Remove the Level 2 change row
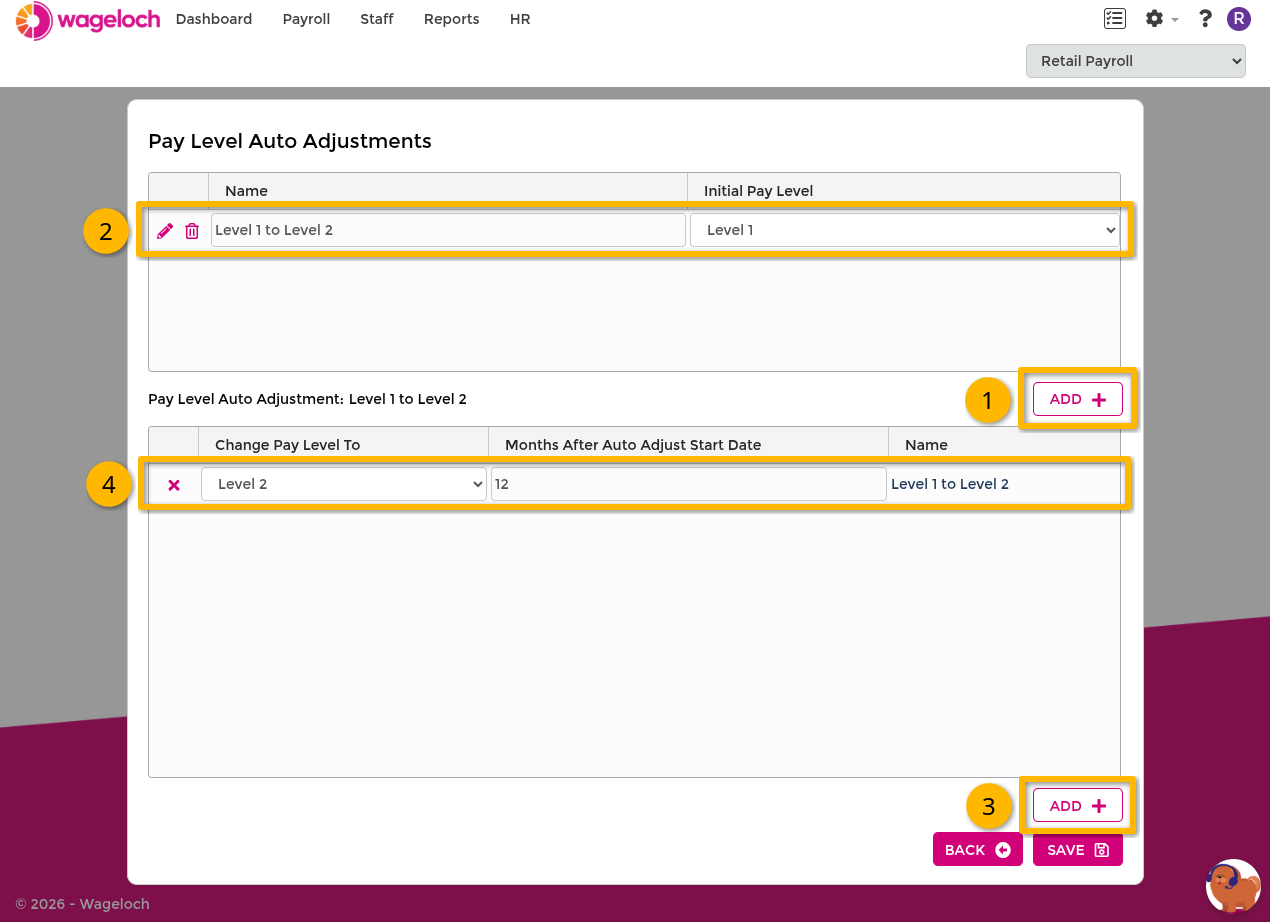This screenshot has width=1270, height=922. pyautogui.click(x=174, y=485)
